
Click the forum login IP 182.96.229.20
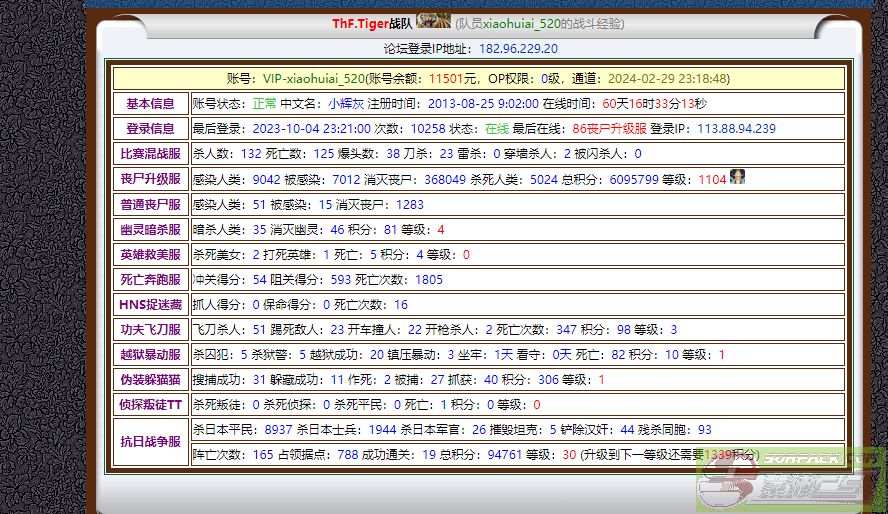(518, 48)
